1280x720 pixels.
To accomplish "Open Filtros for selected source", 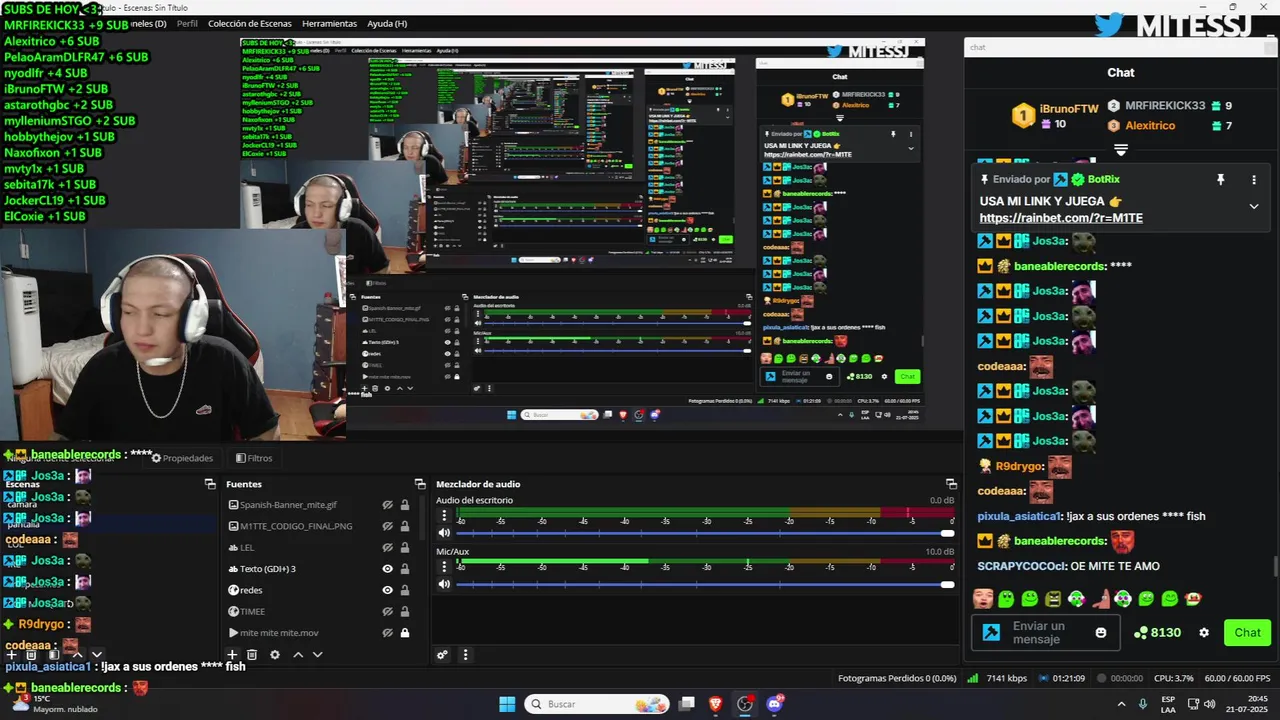I will (x=254, y=458).
